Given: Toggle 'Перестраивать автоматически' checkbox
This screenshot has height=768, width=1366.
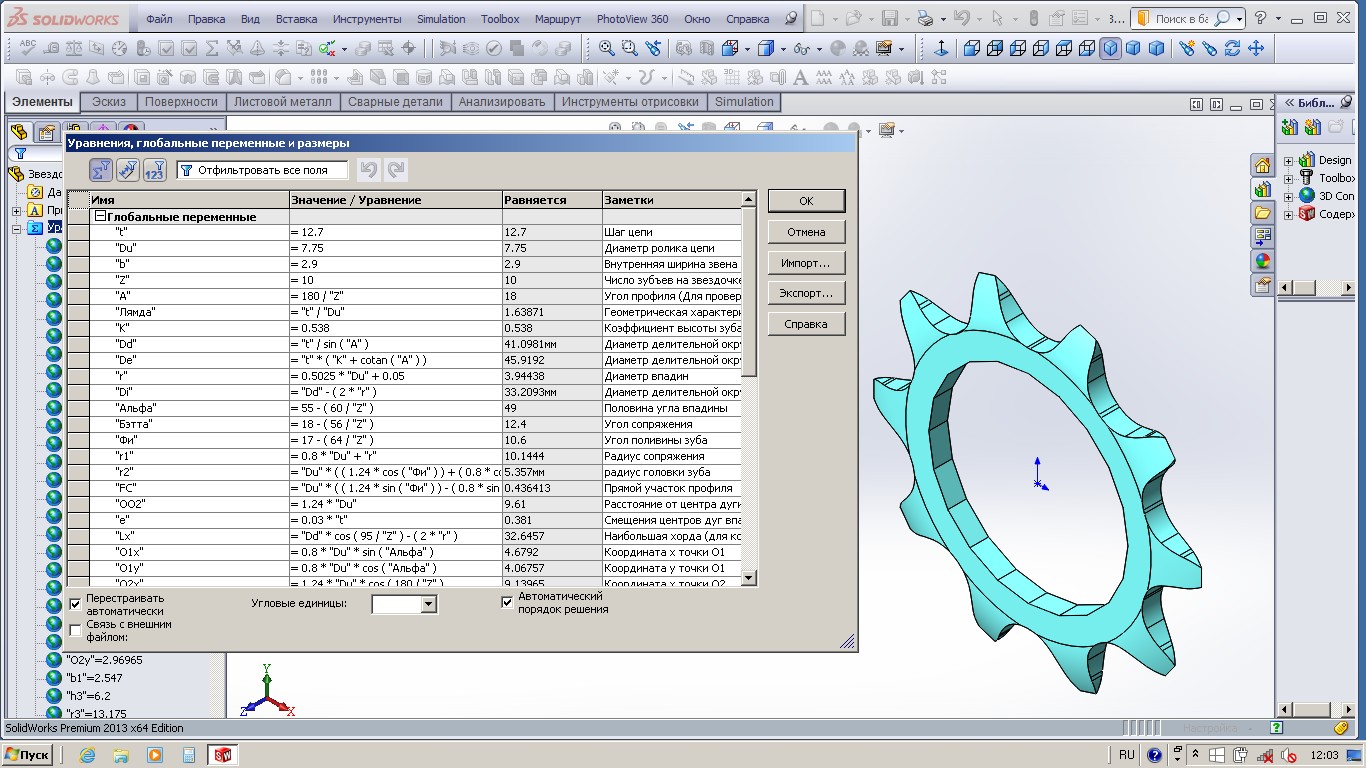Looking at the screenshot, I should click(x=75, y=604).
